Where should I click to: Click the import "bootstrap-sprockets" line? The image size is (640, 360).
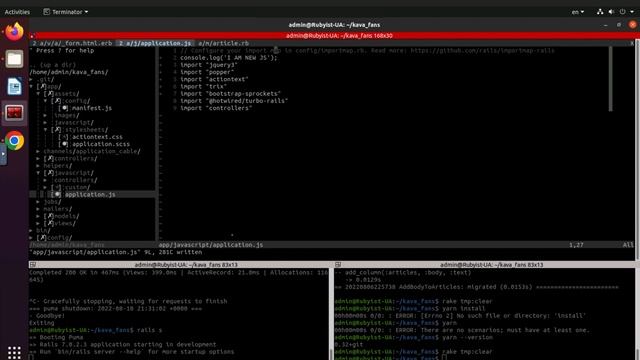230,93
